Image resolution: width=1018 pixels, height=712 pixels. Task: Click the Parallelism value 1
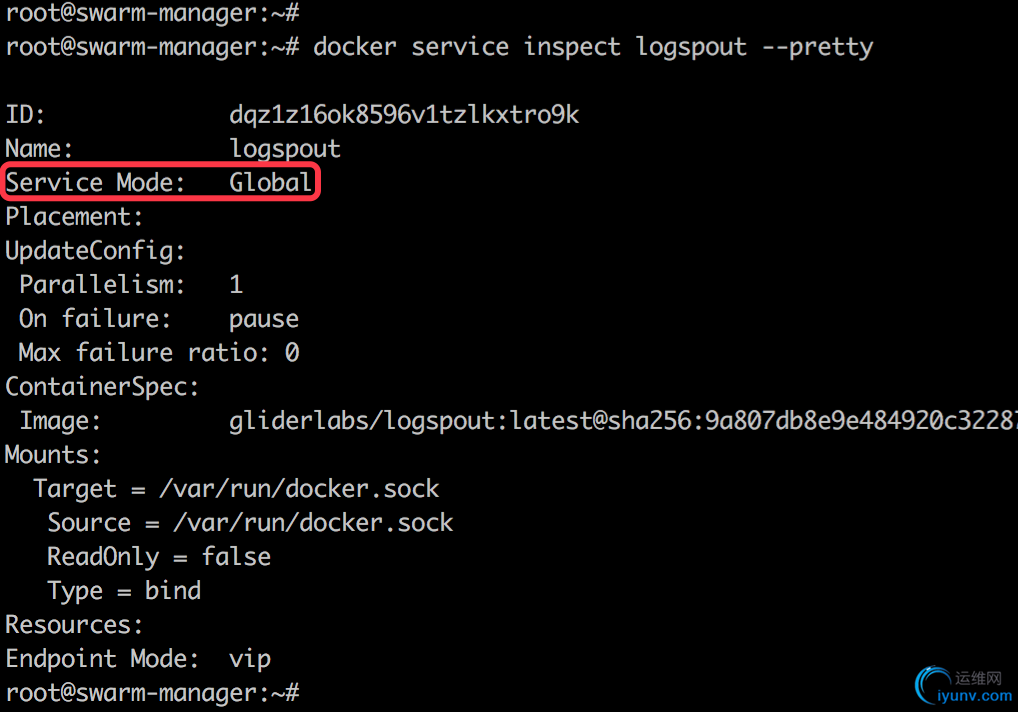click(x=236, y=285)
